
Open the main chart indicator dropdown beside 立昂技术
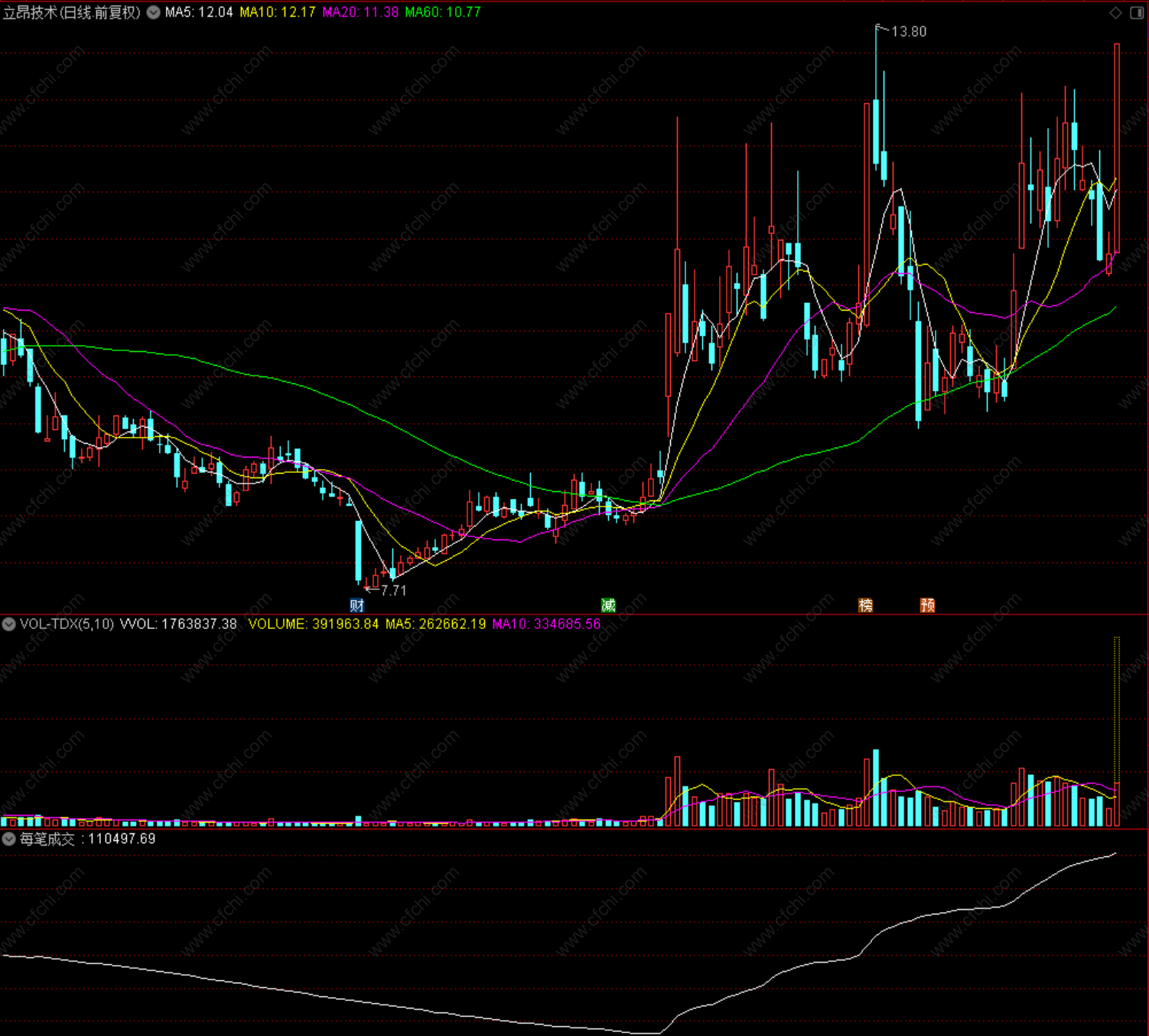tap(153, 12)
